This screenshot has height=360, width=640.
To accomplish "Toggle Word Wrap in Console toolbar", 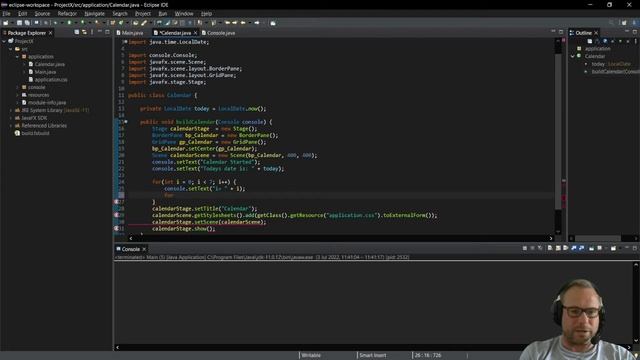I will pyautogui.click(x=566, y=248).
